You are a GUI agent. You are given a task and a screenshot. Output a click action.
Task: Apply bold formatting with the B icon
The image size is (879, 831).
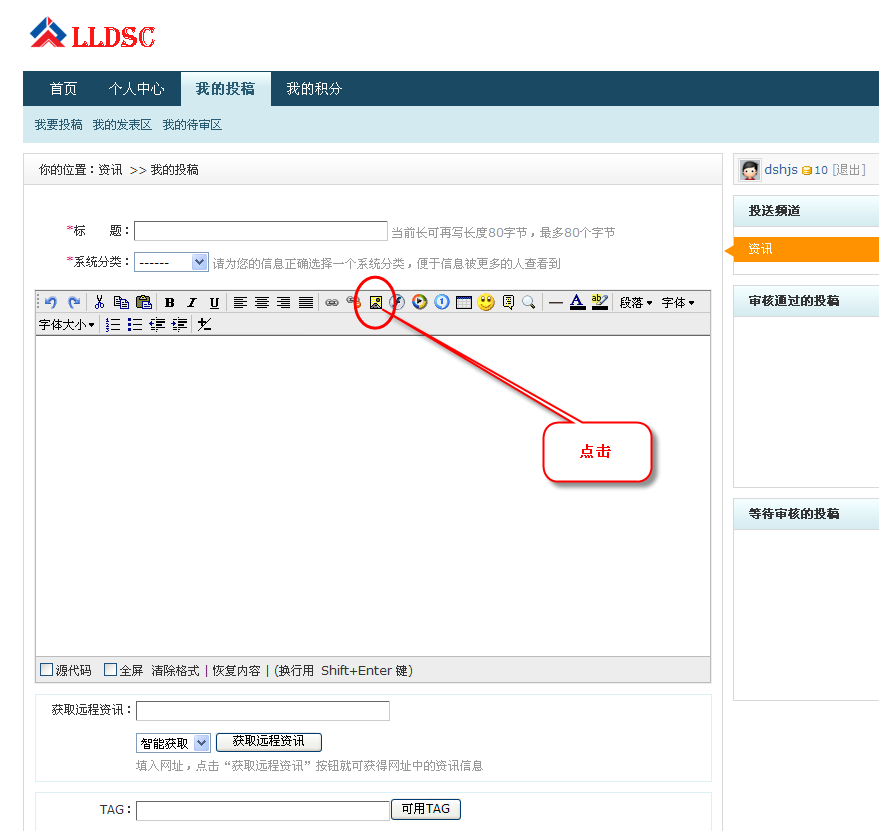point(170,302)
